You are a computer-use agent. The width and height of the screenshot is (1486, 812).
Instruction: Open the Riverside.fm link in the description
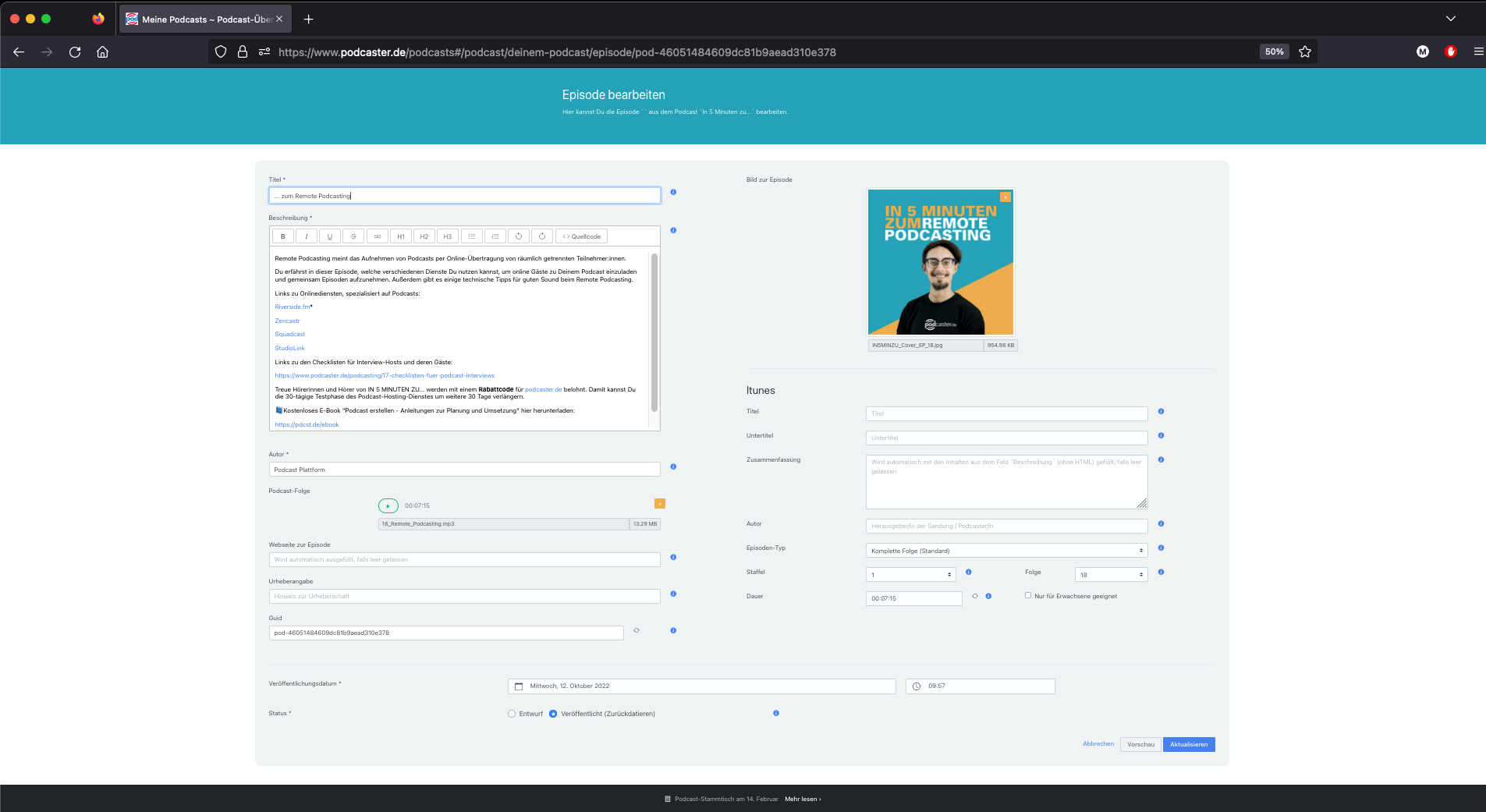pos(292,306)
